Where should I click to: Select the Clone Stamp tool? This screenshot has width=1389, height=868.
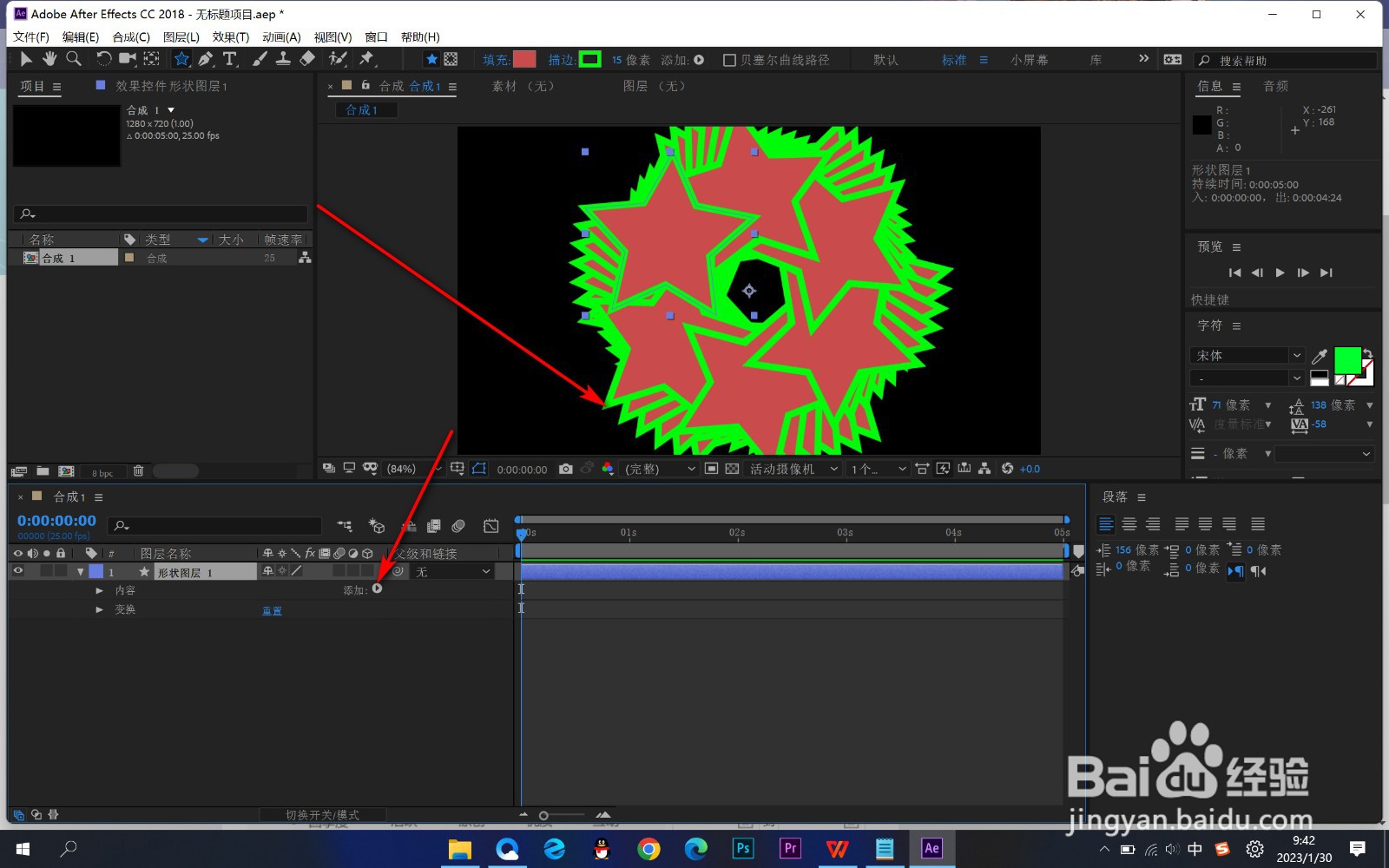283,59
